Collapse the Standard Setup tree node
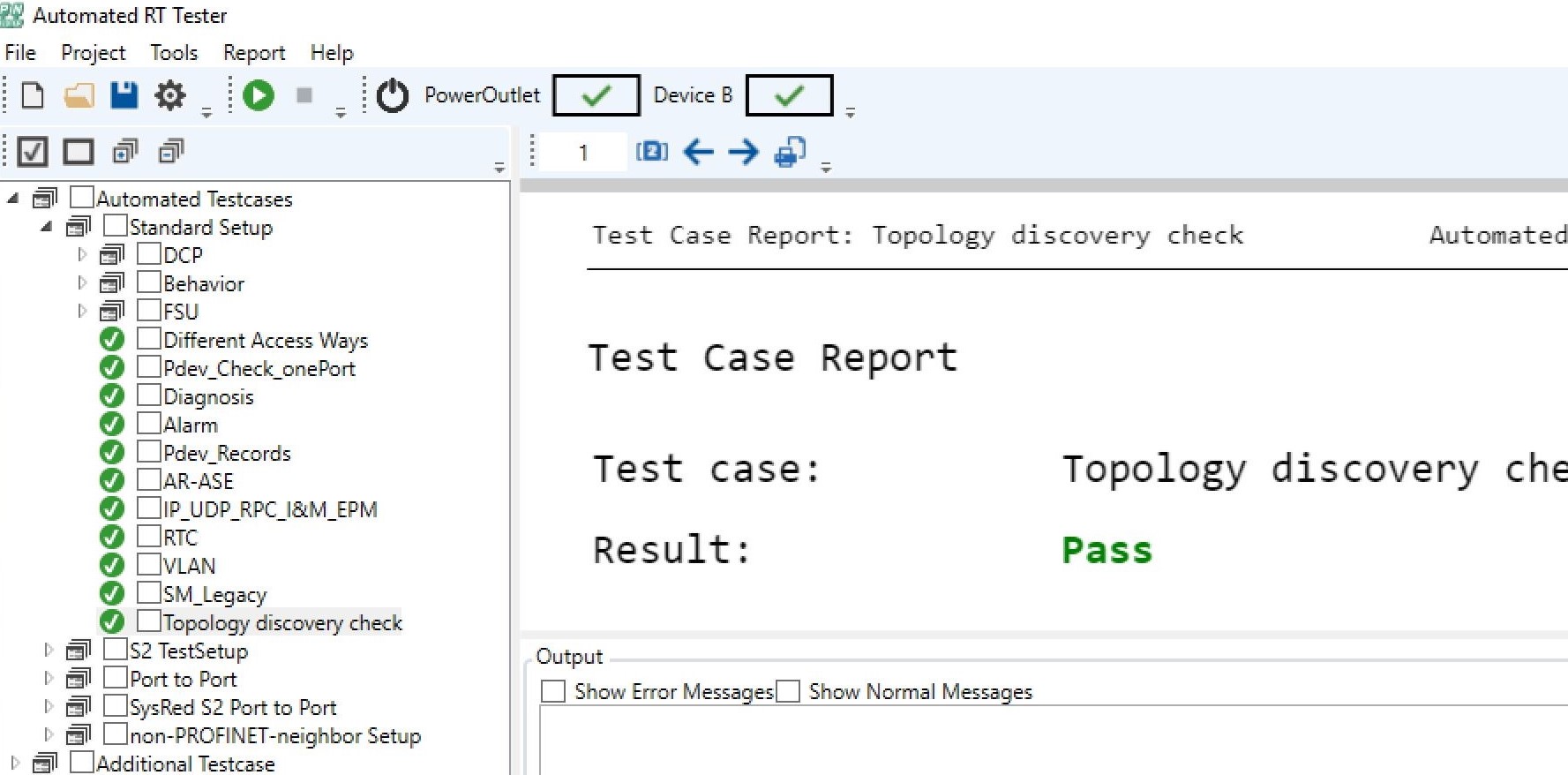 pyautogui.click(x=47, y=227)
